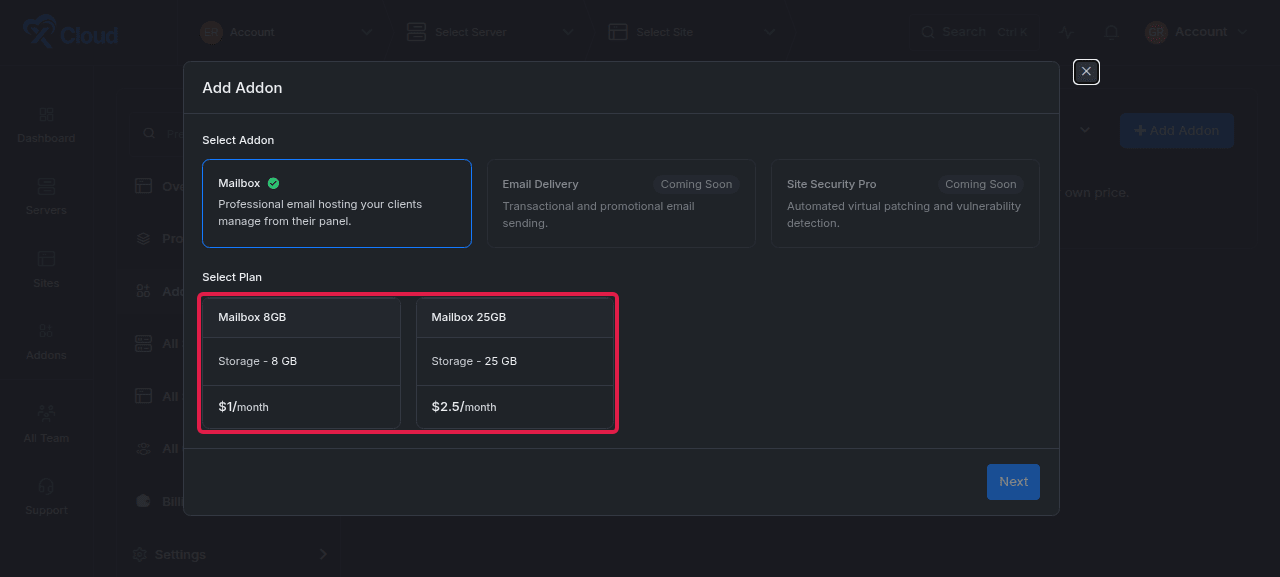Click the Billing icon in the side menu

tap(143, 501)
